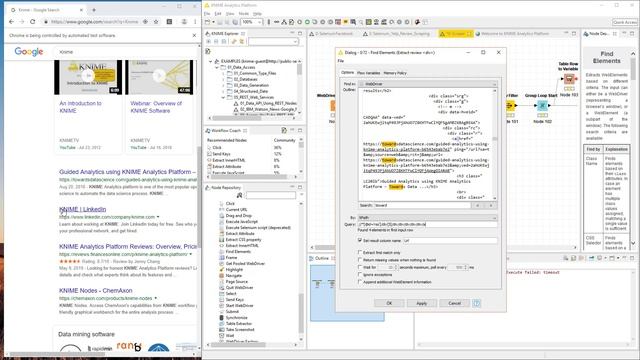Click the OK button in dialog

click(389, 303)
